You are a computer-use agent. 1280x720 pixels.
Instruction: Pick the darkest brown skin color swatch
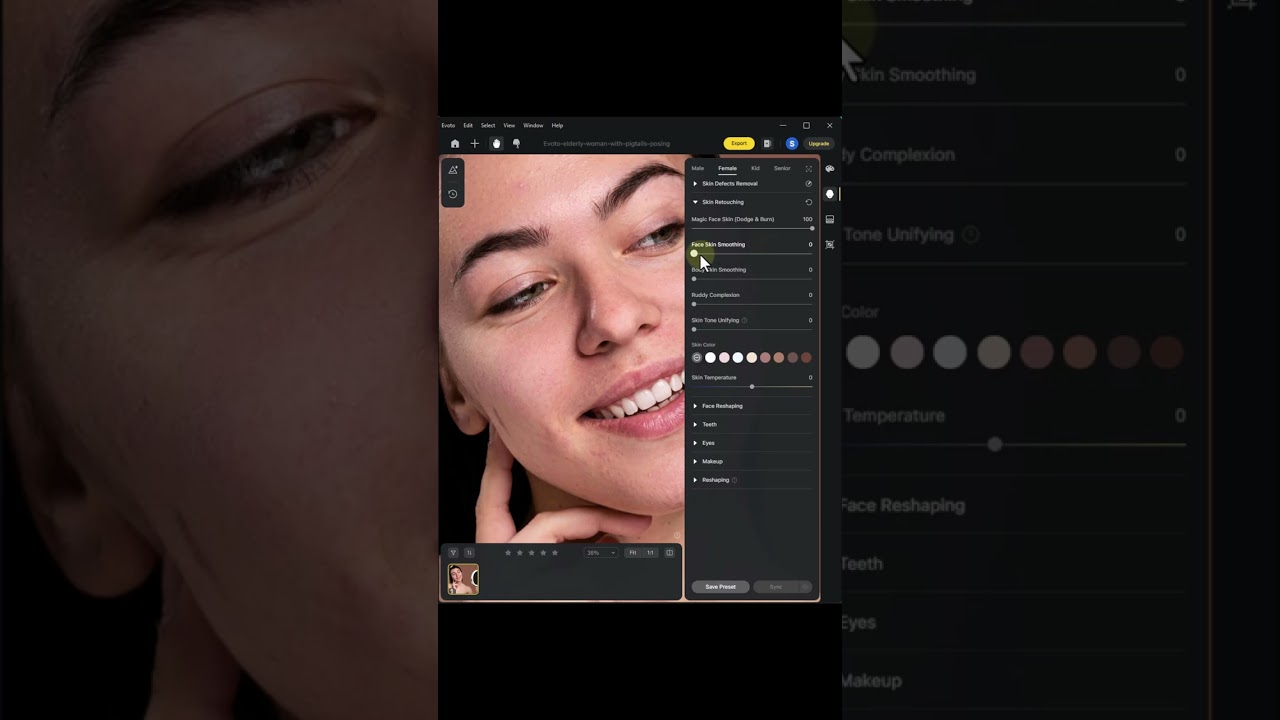click(806, 358)
